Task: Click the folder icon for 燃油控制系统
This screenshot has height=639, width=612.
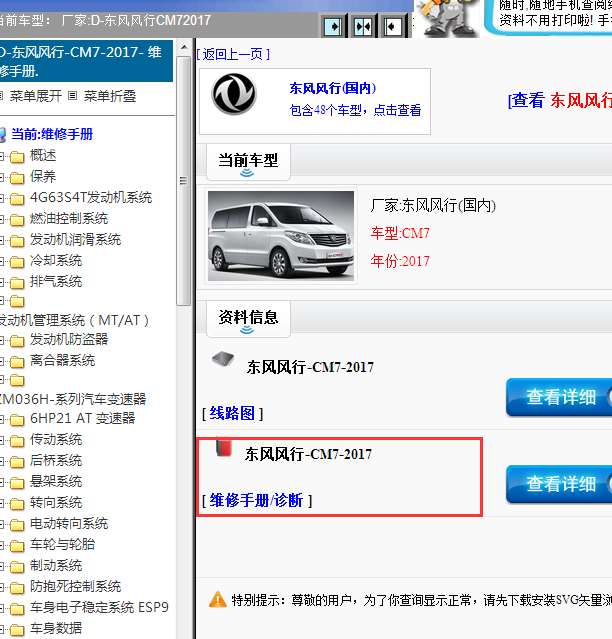Action: [17, 220]
